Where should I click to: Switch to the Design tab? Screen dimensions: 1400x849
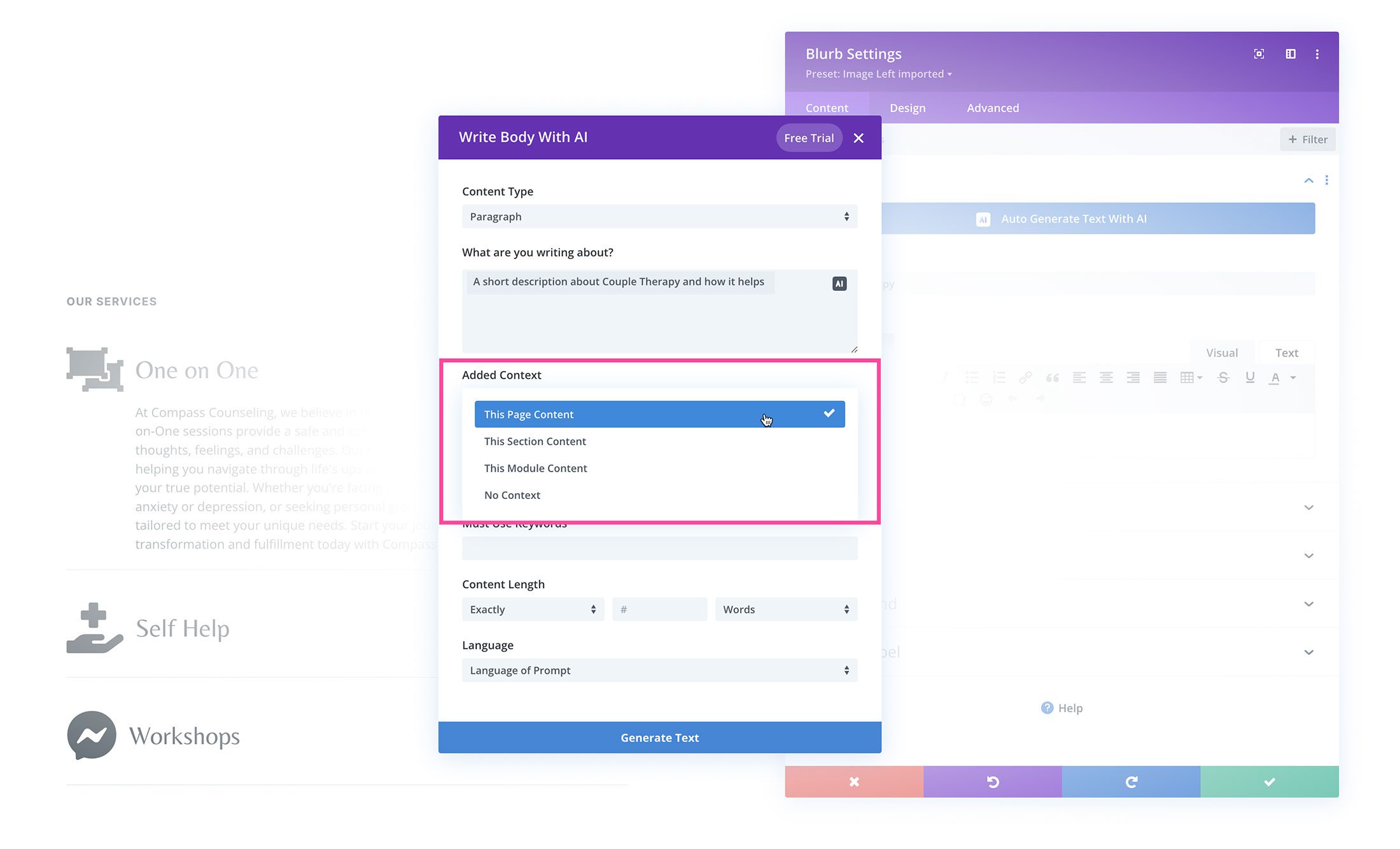pyautogui.click(x=907, y=107)
